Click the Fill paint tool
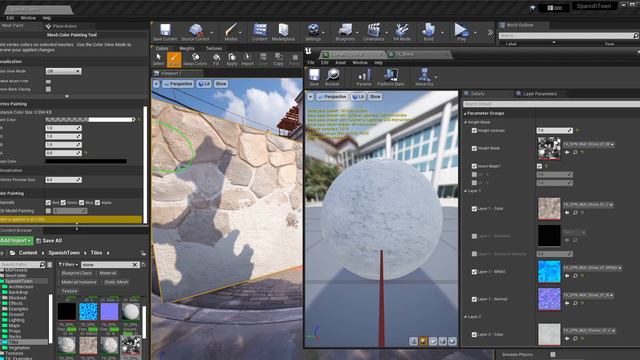Viewport: 640px width, 360px height. point(216,59)
